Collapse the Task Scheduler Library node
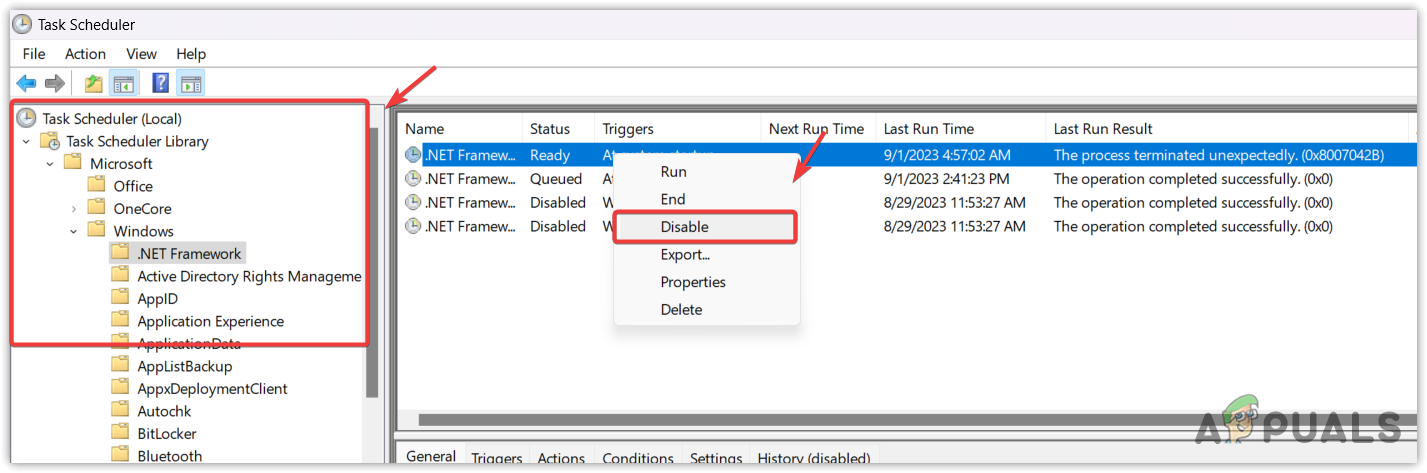This screenshot has width=1427, height=473. pos(26,141)
